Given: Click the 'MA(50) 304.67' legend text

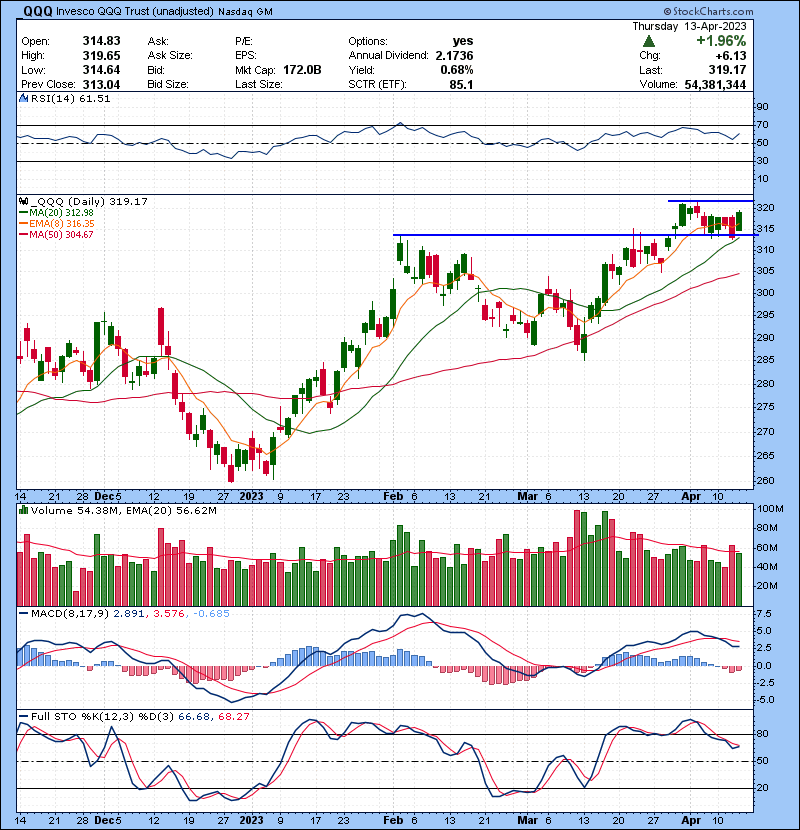Looking at the screenshot, I should 61,234.
